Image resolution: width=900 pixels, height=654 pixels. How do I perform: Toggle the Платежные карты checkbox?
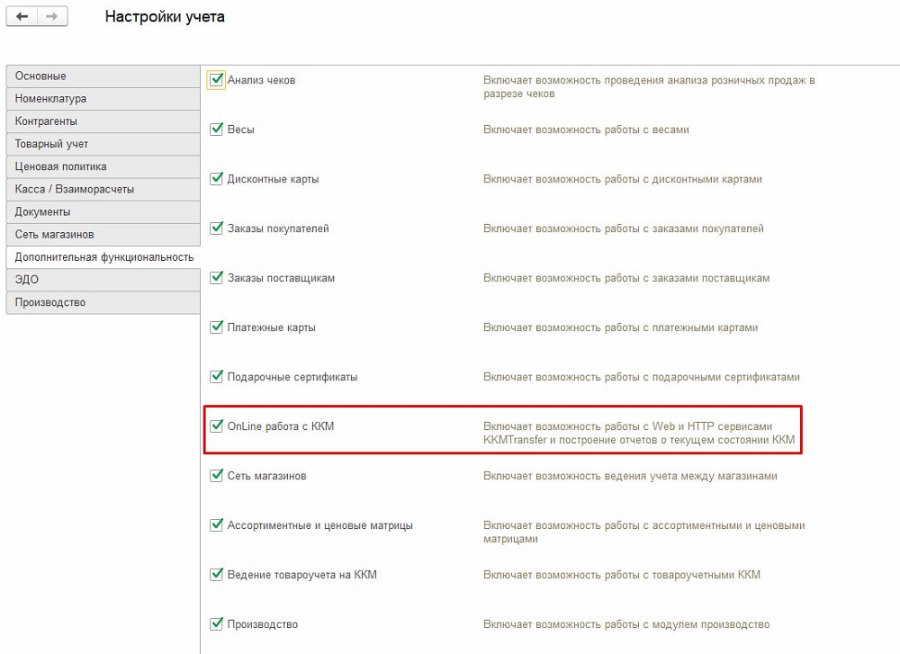216,326
